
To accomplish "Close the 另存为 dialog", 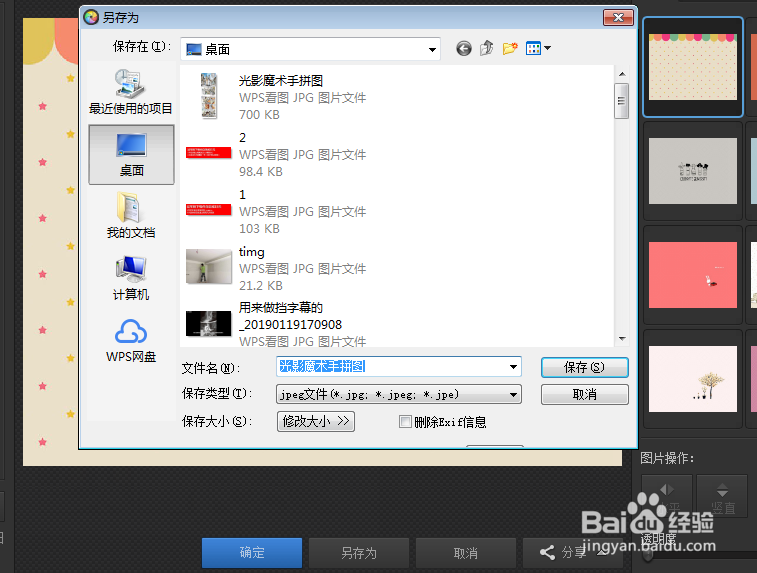I will pyautogui.click(x=618, y=18).
